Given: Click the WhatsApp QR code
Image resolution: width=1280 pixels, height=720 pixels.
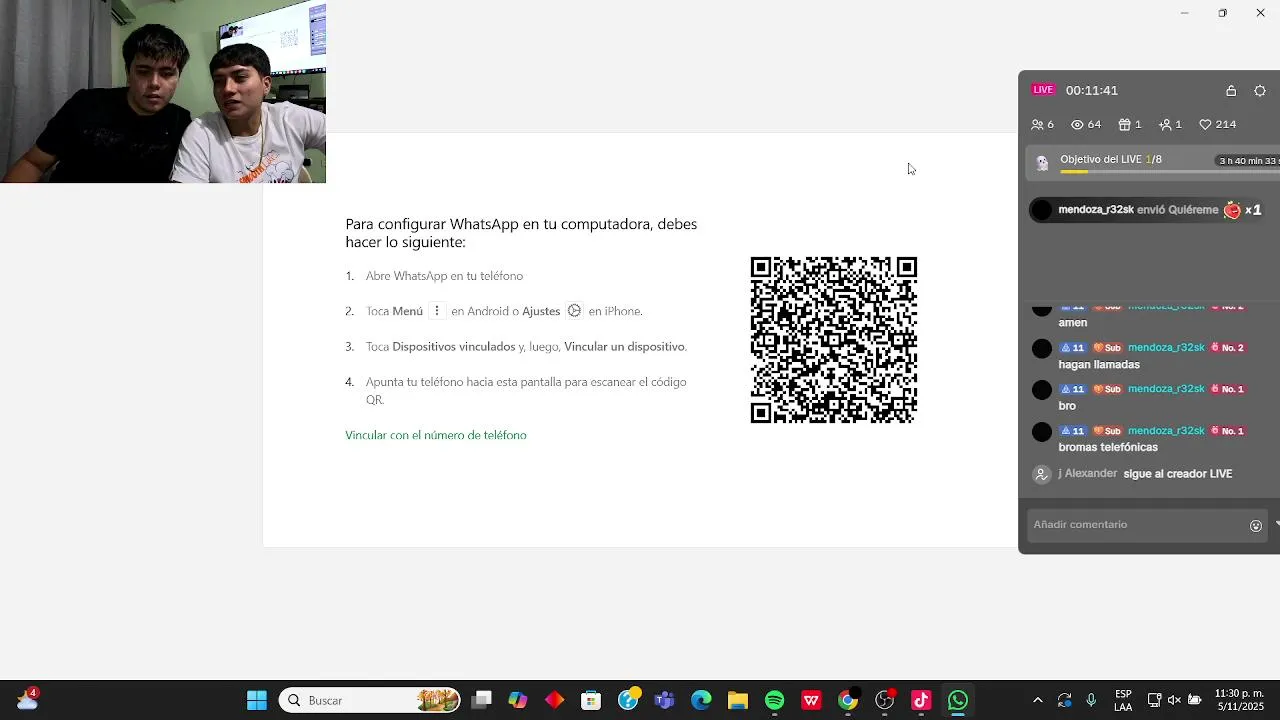Looking at the screenshot, I should pos(834,340).
